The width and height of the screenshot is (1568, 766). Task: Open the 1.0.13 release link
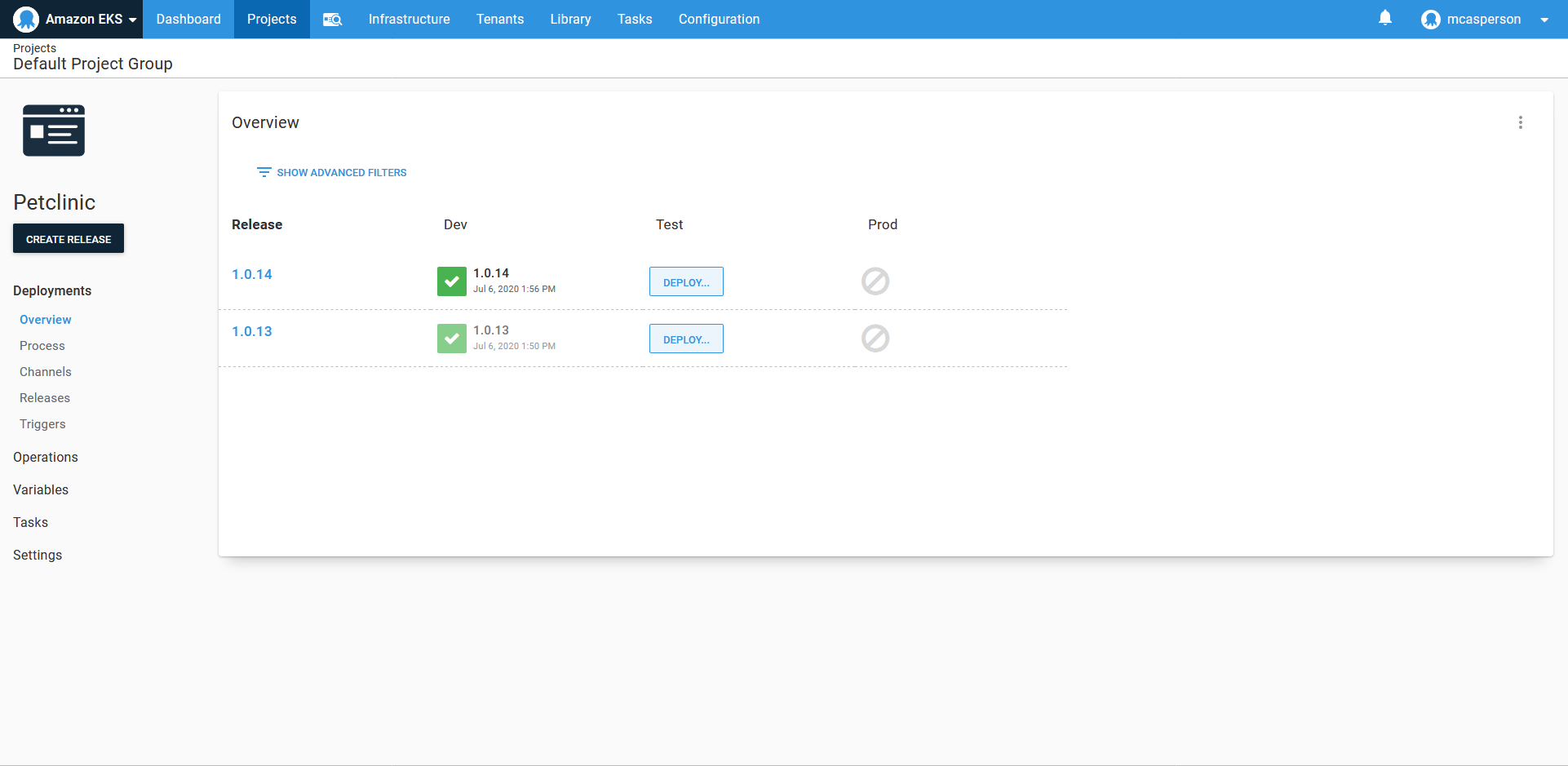[x=251, y=331]
